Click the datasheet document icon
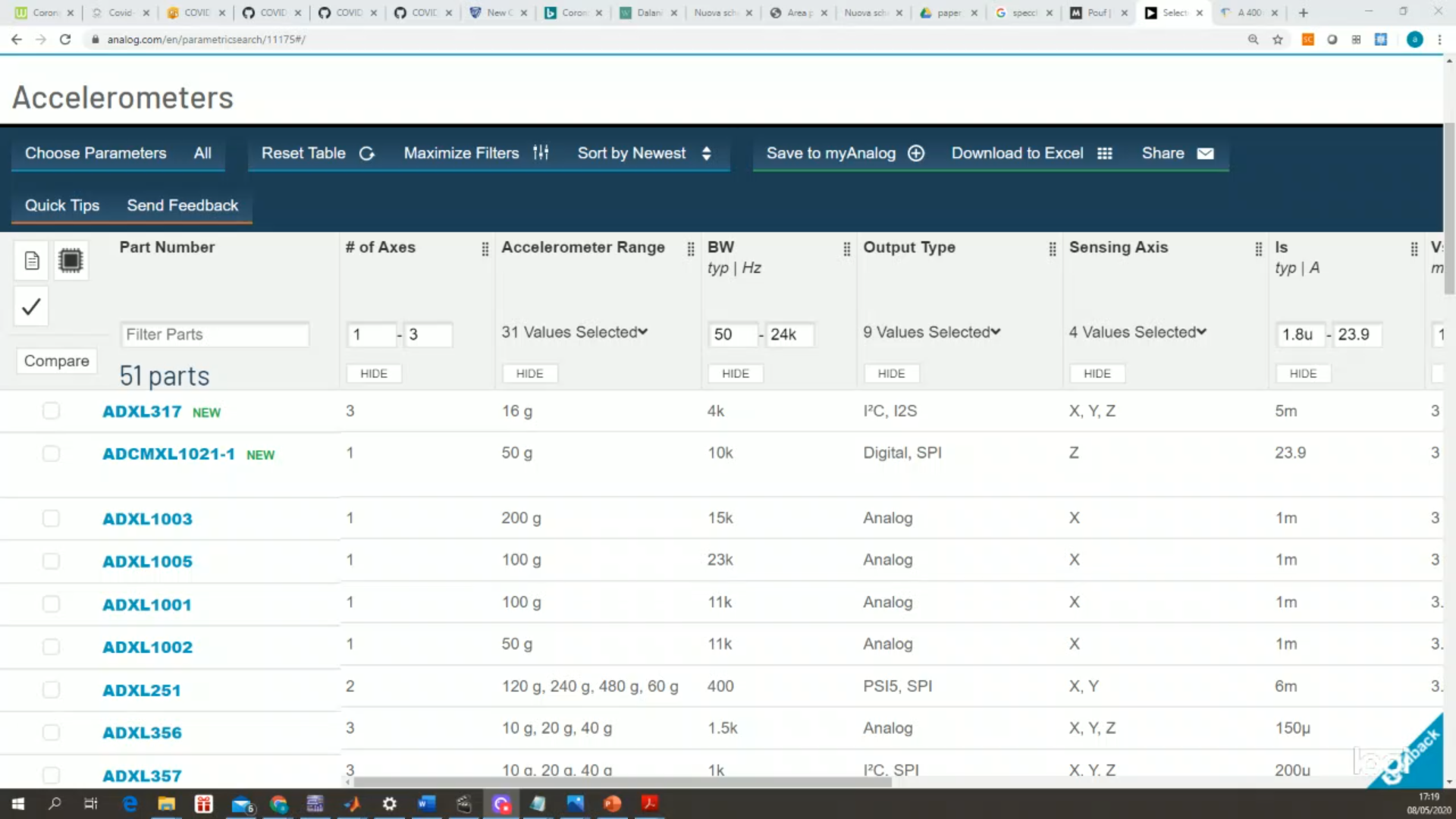Screen dimensions: 1456x819 pos(32,261)
